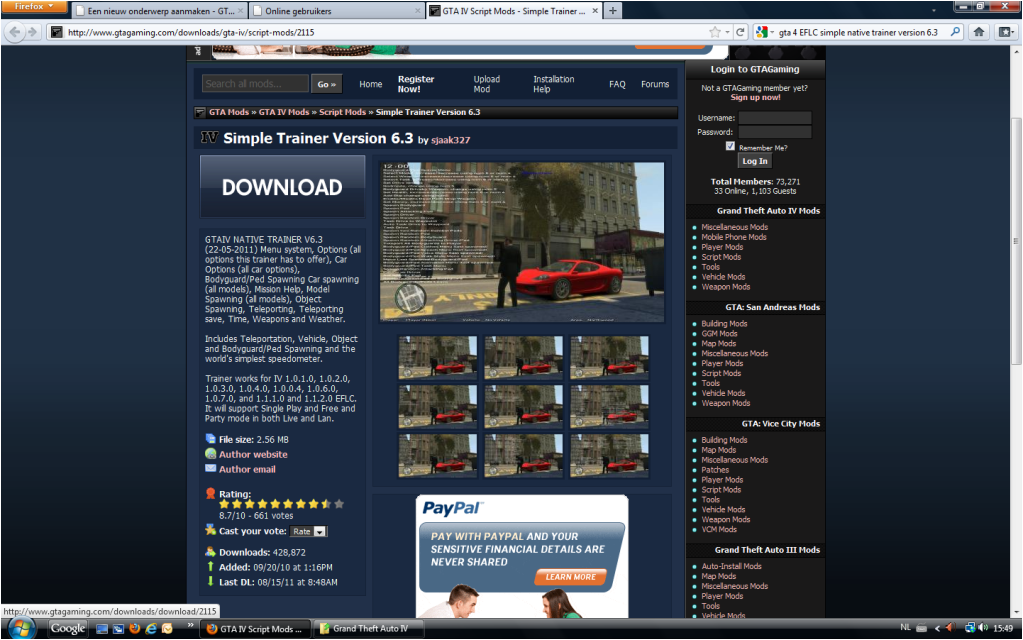Screen dimensions: 1023x640
Task: Go back using the browser back arrow
Action: pos(15,32)
